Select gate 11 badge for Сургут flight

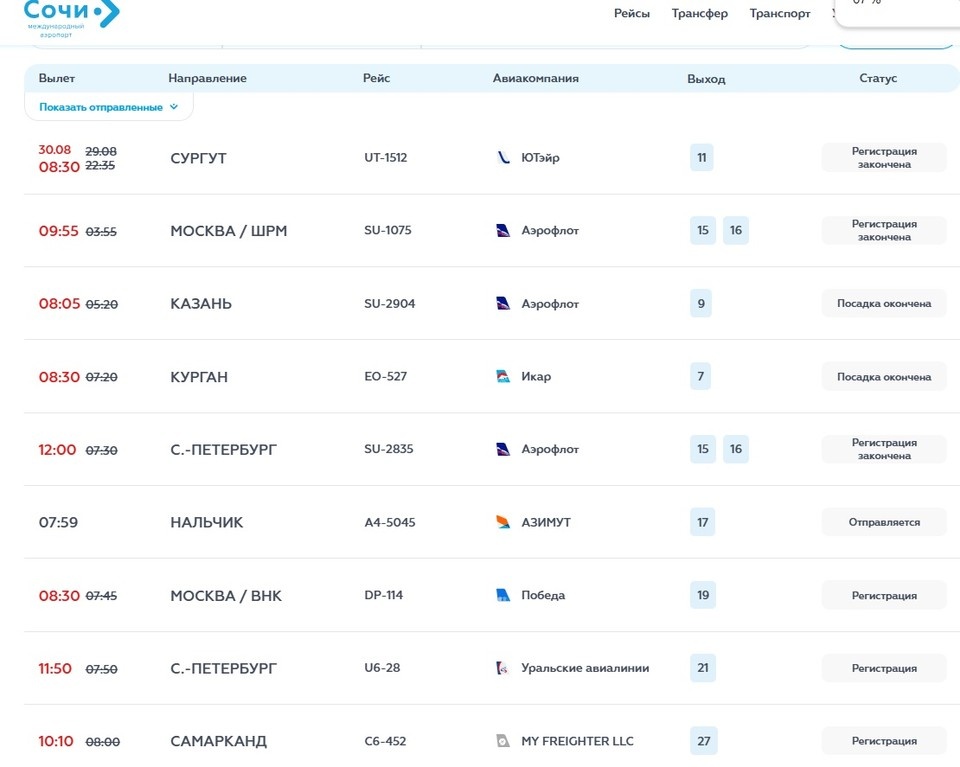[702, 157]
